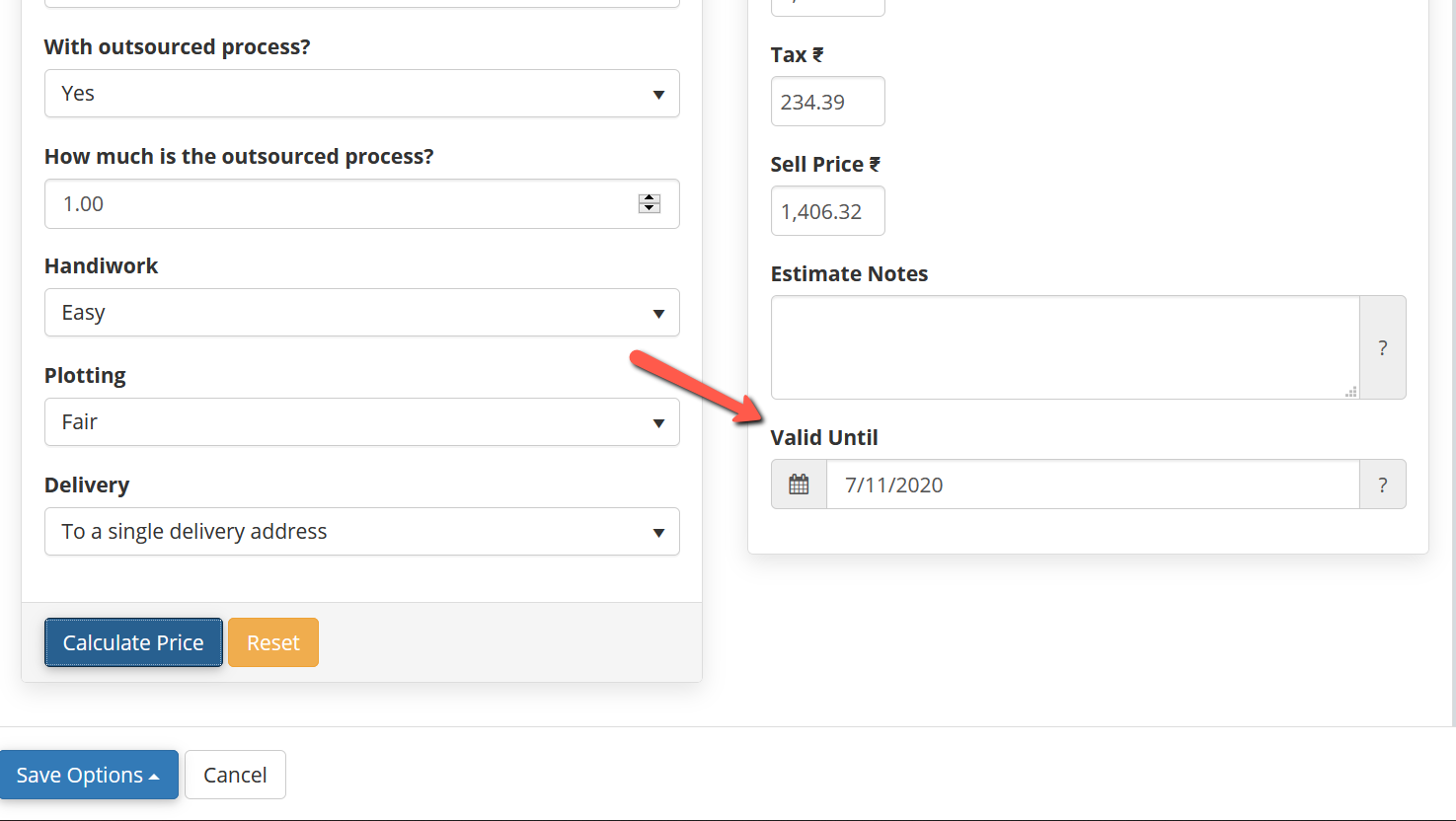Image resolution: width=1456 pixels, height=821 pixels.
Task: Open the Plotting dropdown showing Fair
Action: [x=362, y=422]
